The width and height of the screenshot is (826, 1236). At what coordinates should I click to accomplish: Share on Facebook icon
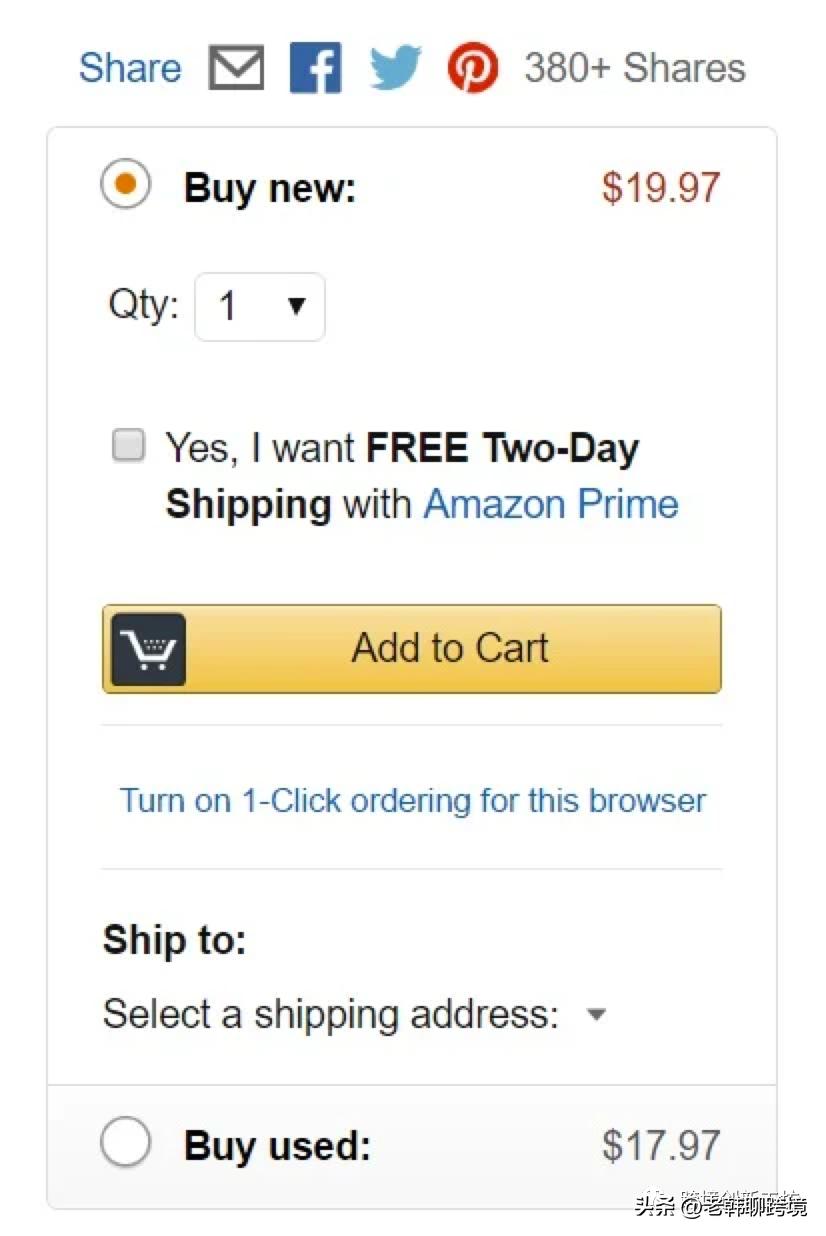tap(315, 68)
